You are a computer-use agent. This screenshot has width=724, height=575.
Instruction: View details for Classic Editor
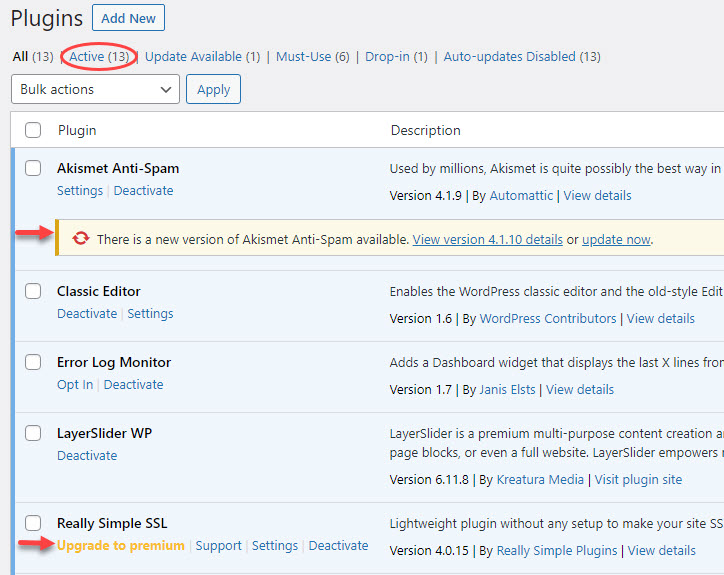[661, 319]
